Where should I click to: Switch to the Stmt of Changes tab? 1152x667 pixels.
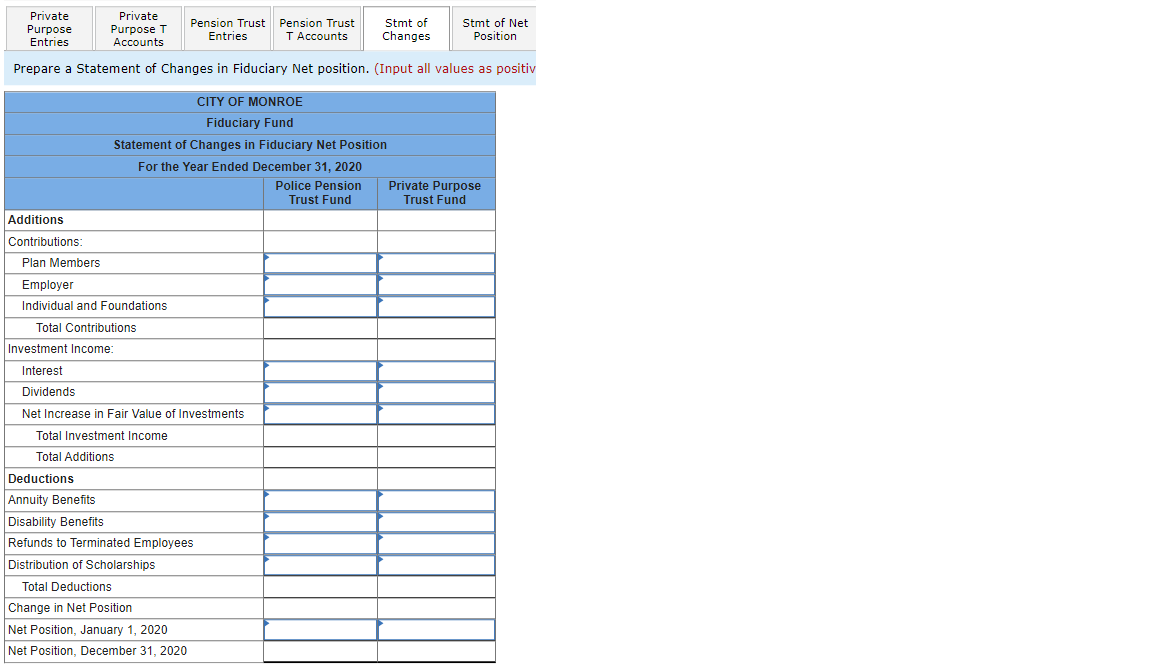click(406, 28)
